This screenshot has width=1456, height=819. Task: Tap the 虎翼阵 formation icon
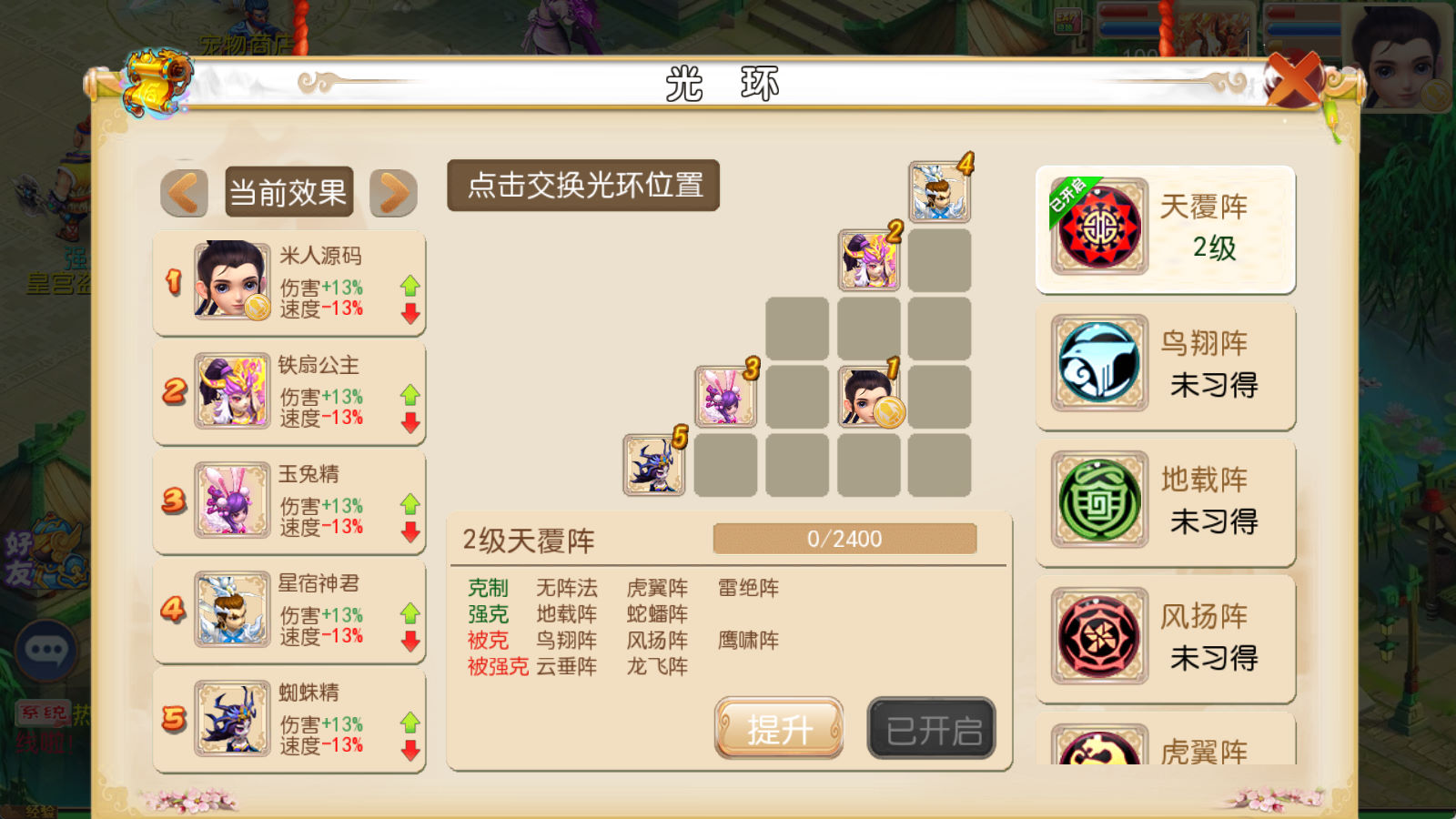[x=1099, y=746]
